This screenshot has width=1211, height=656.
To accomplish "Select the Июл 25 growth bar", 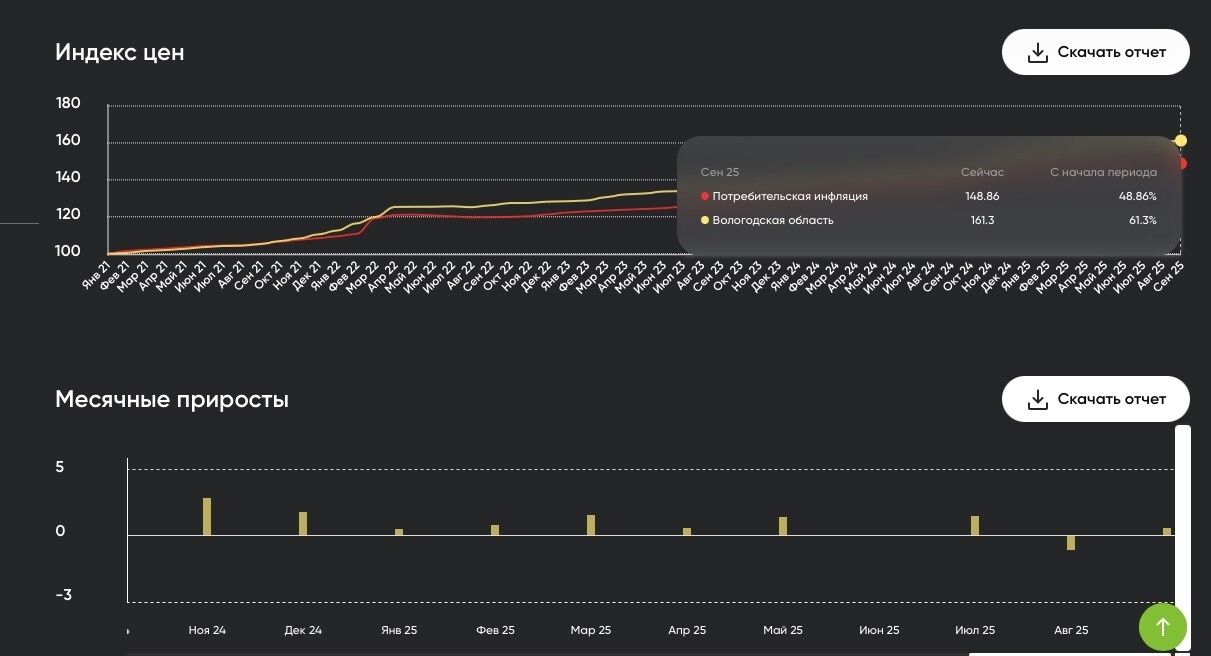I will click(975, 526).
